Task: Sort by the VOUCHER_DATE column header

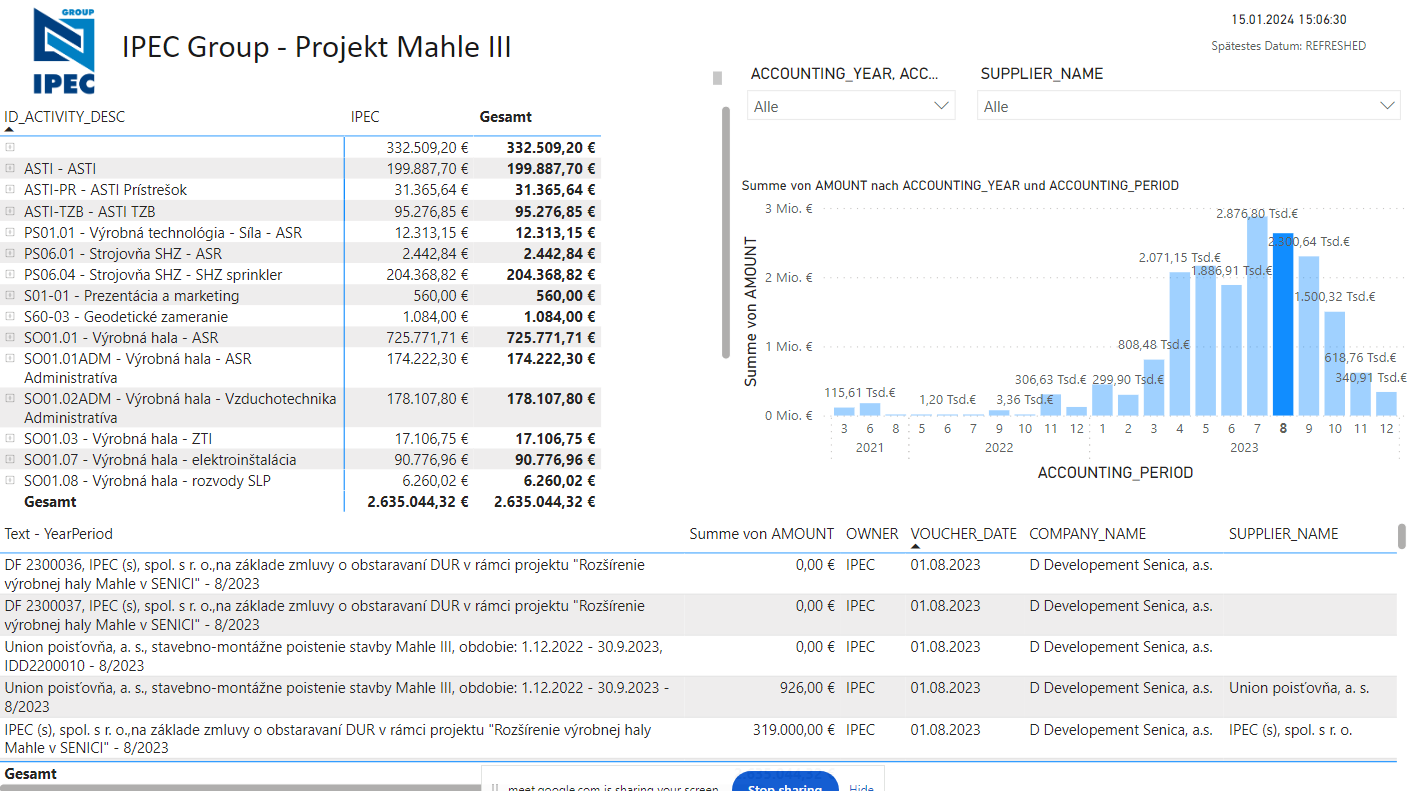Action: [x=964, y=534]
